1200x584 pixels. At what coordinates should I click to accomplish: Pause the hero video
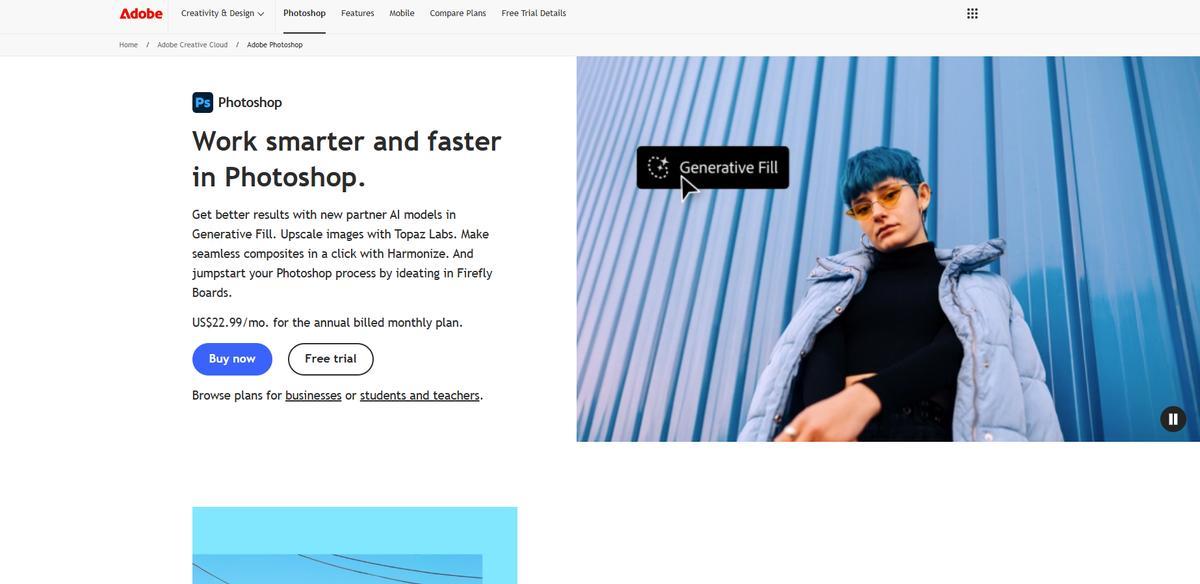(1172, 419)
